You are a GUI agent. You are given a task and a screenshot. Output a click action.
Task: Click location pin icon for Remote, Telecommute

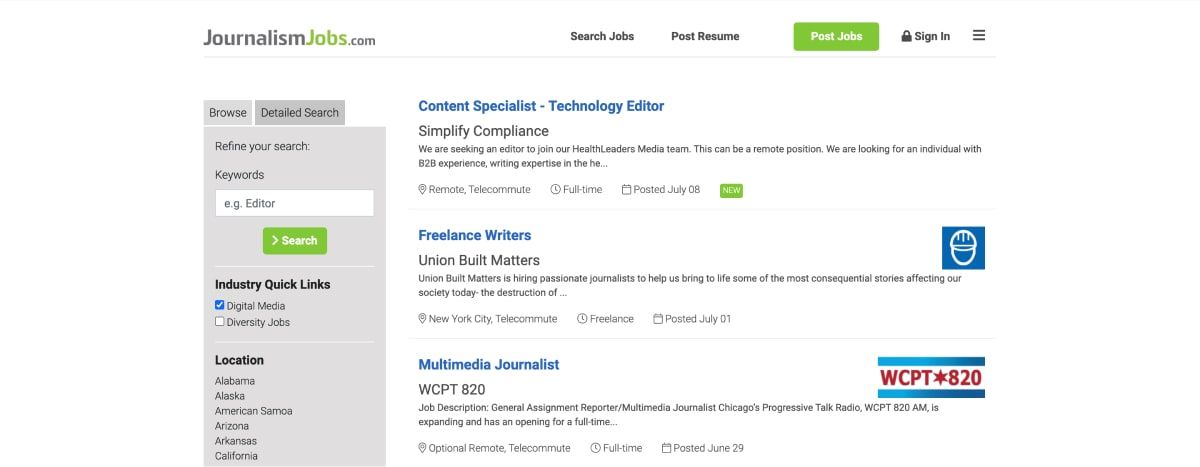(x=422, y=189)
